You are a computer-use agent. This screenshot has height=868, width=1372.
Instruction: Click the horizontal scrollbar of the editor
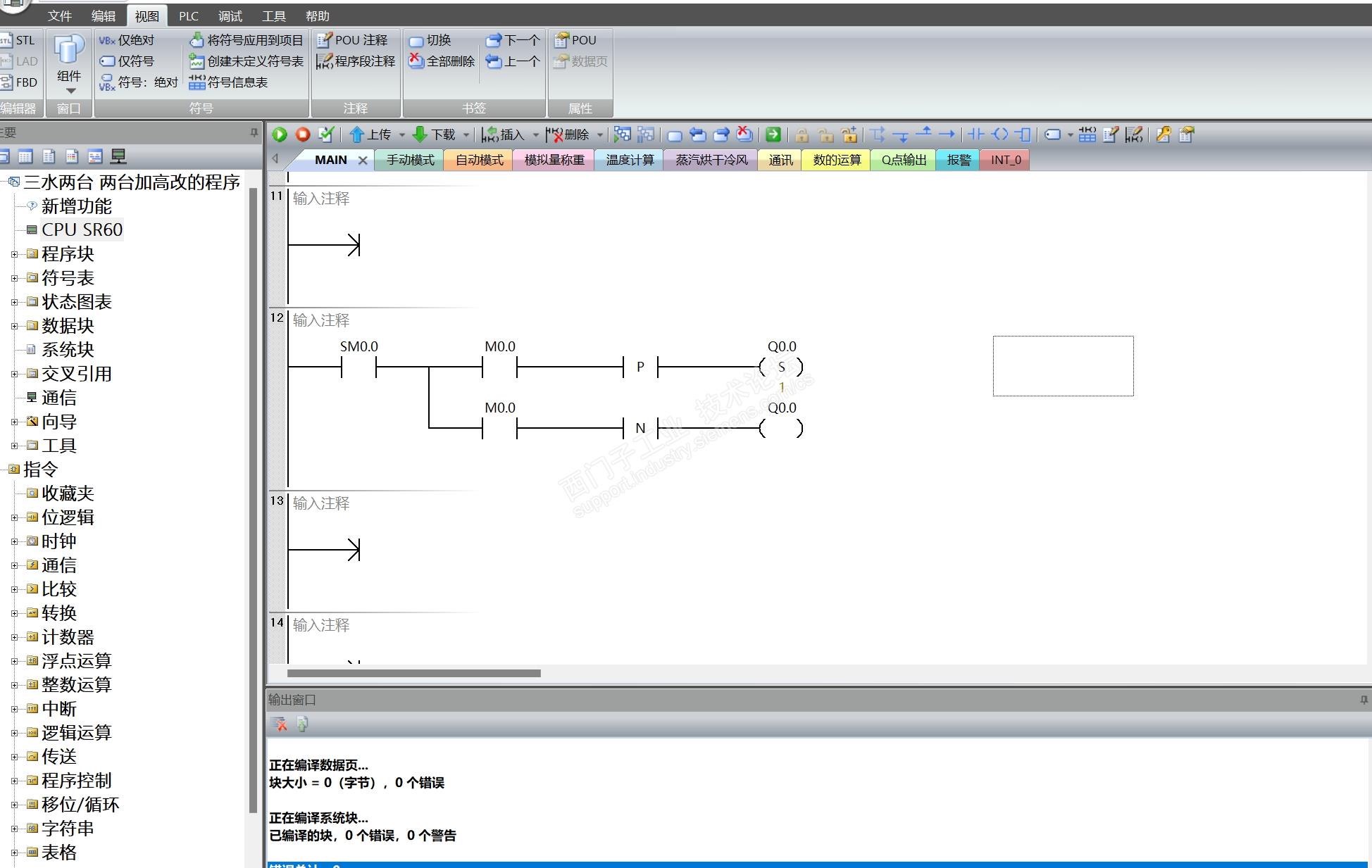point(413,673)
